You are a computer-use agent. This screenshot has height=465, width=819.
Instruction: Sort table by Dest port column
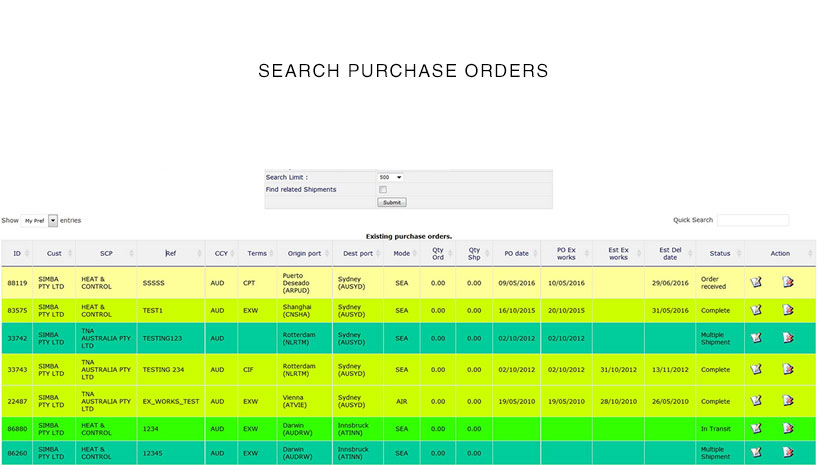click(358, 253)
